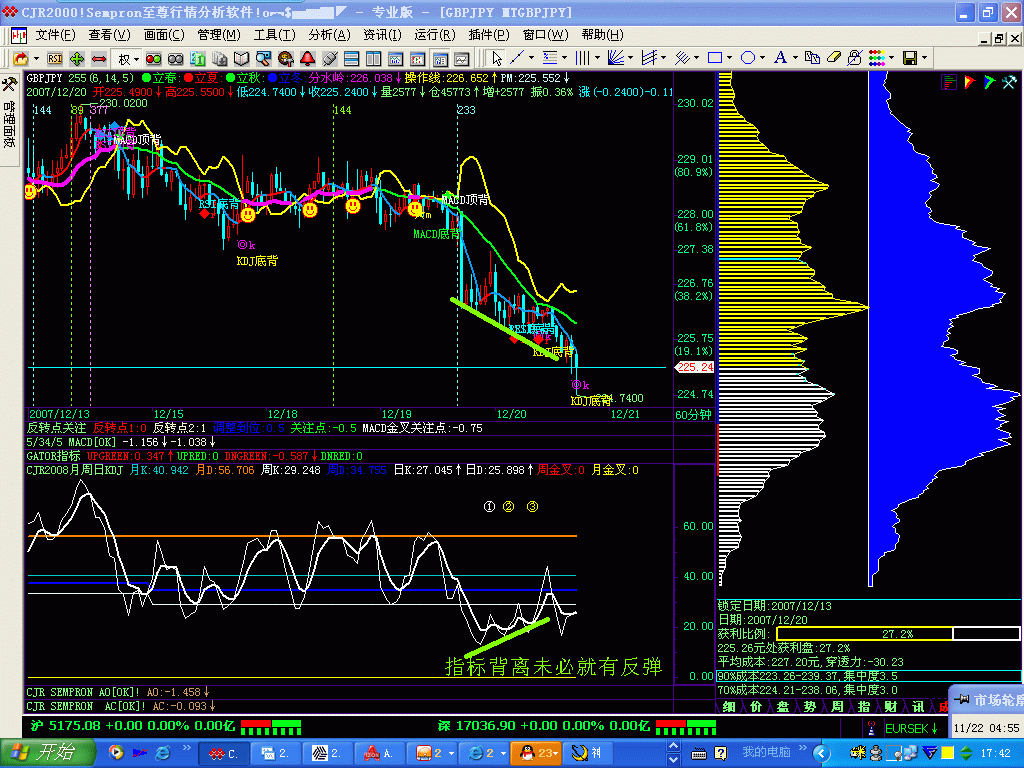Select the 价 tab below chip panel
Viewport: 1024px width, 768px height.
pyautogui.click(x=756, y=707)
